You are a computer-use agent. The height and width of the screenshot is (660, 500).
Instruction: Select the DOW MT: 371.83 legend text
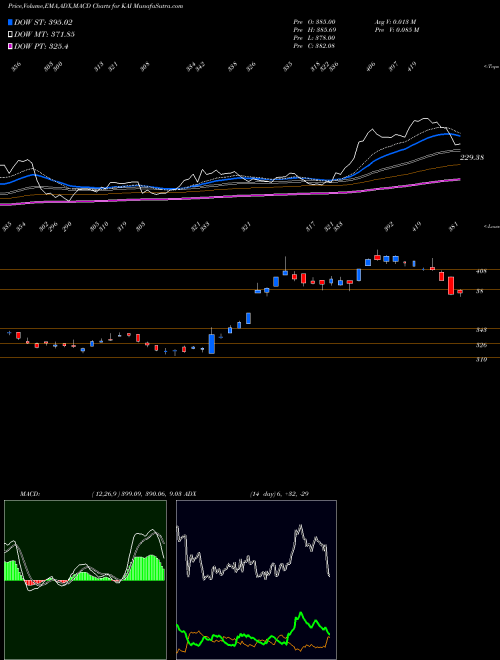(44, 35)
